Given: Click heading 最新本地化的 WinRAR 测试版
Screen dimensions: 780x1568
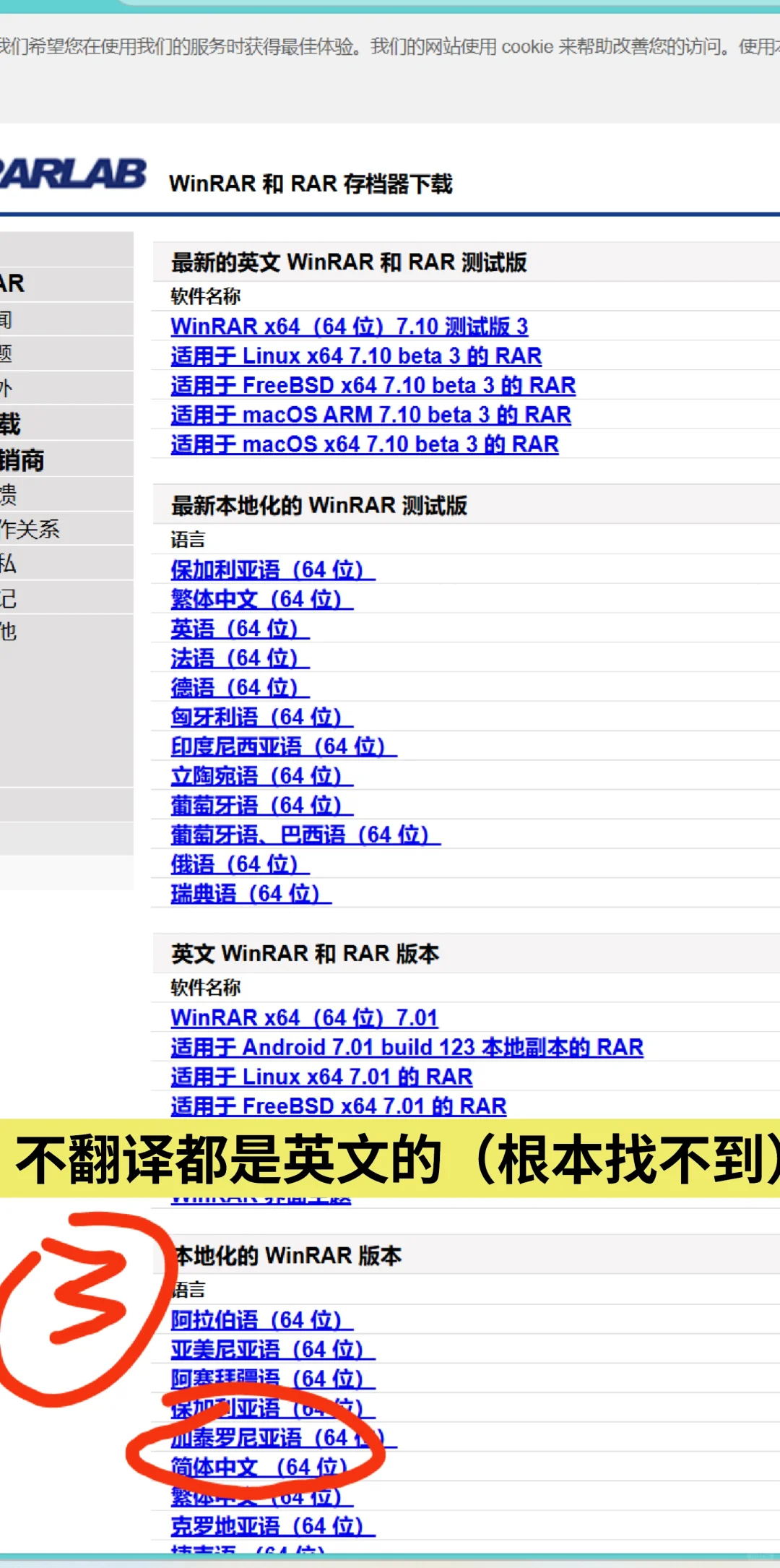Looking at the screenshot, I should click(318, 506).
